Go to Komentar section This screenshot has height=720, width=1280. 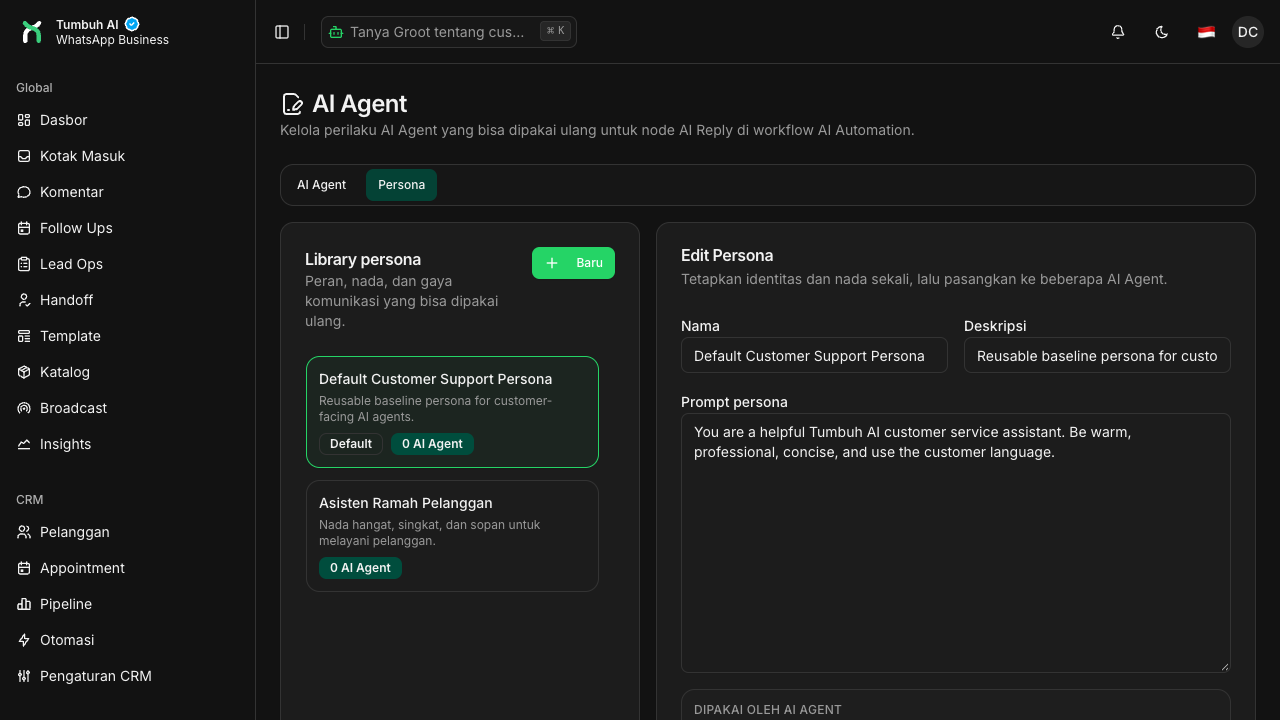(x=127, y=192)
